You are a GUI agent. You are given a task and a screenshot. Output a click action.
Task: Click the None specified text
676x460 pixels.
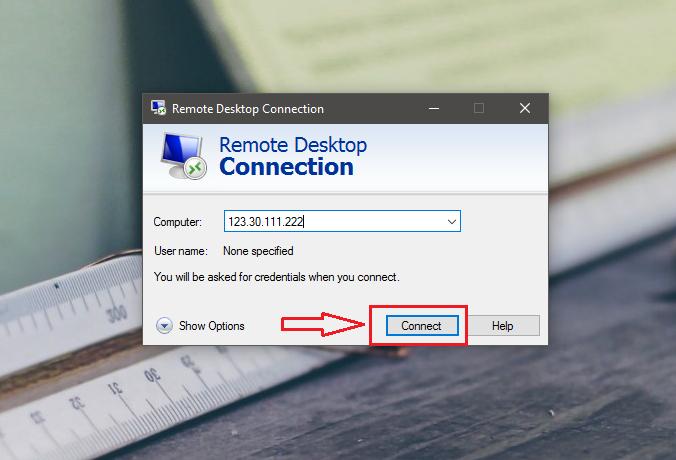point(258,251)
